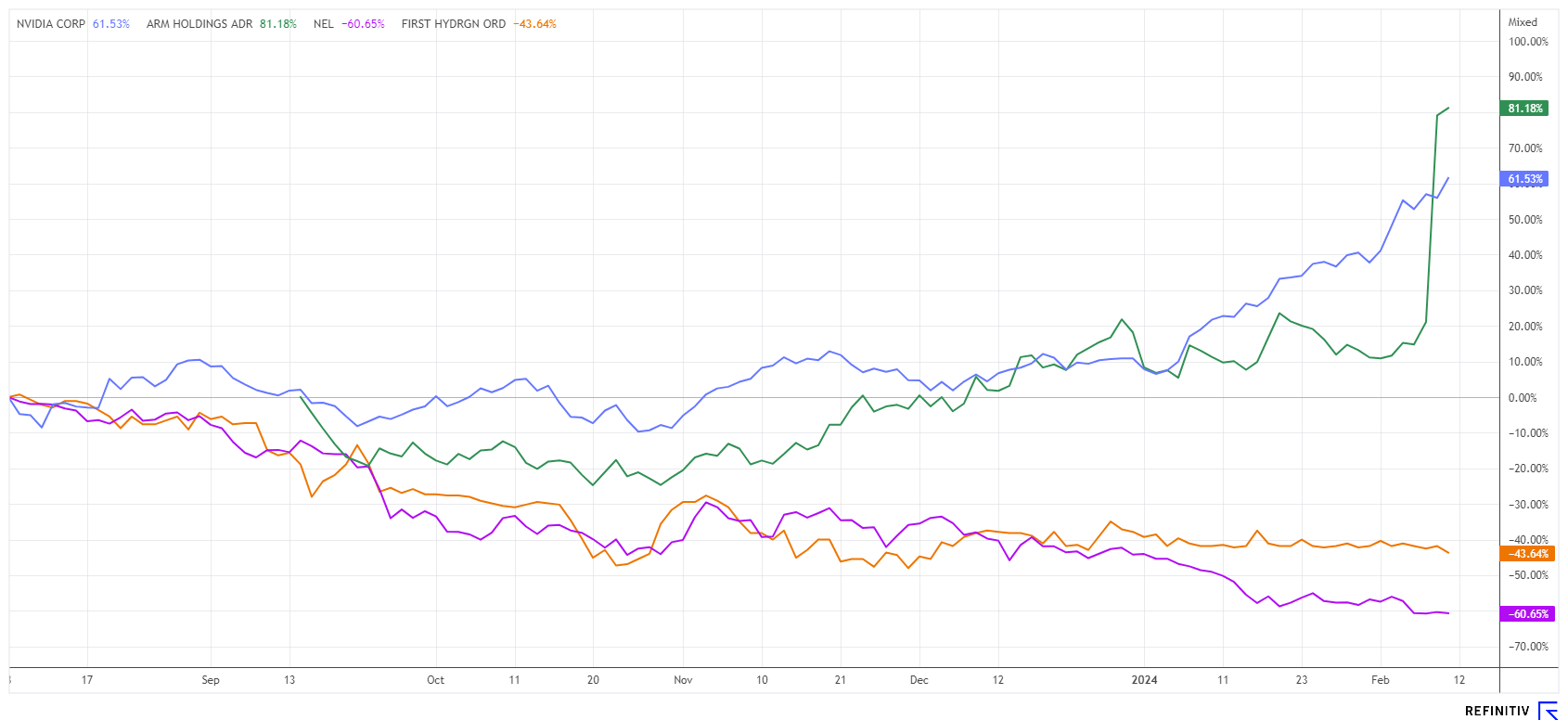This screenshot has width=1568, height=720.
Task: Click the REFINITIV brand text
Action: 1497,711
